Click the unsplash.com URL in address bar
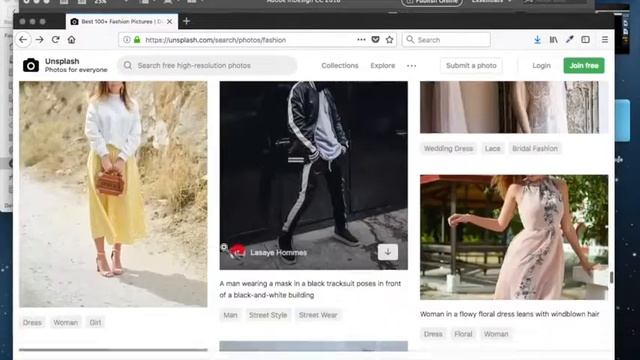 216,40
